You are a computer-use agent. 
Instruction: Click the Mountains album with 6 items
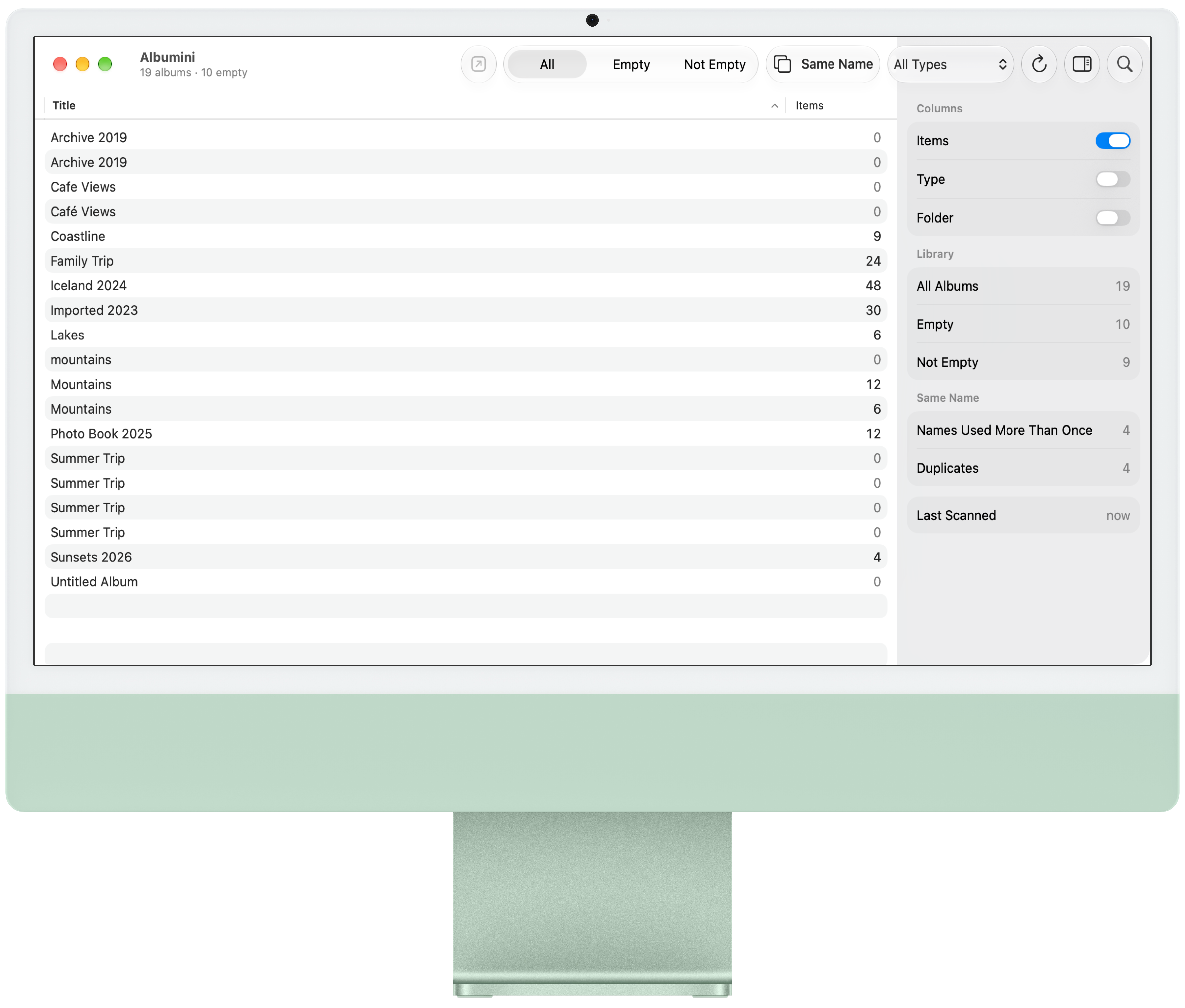click(x=465, y=409)
